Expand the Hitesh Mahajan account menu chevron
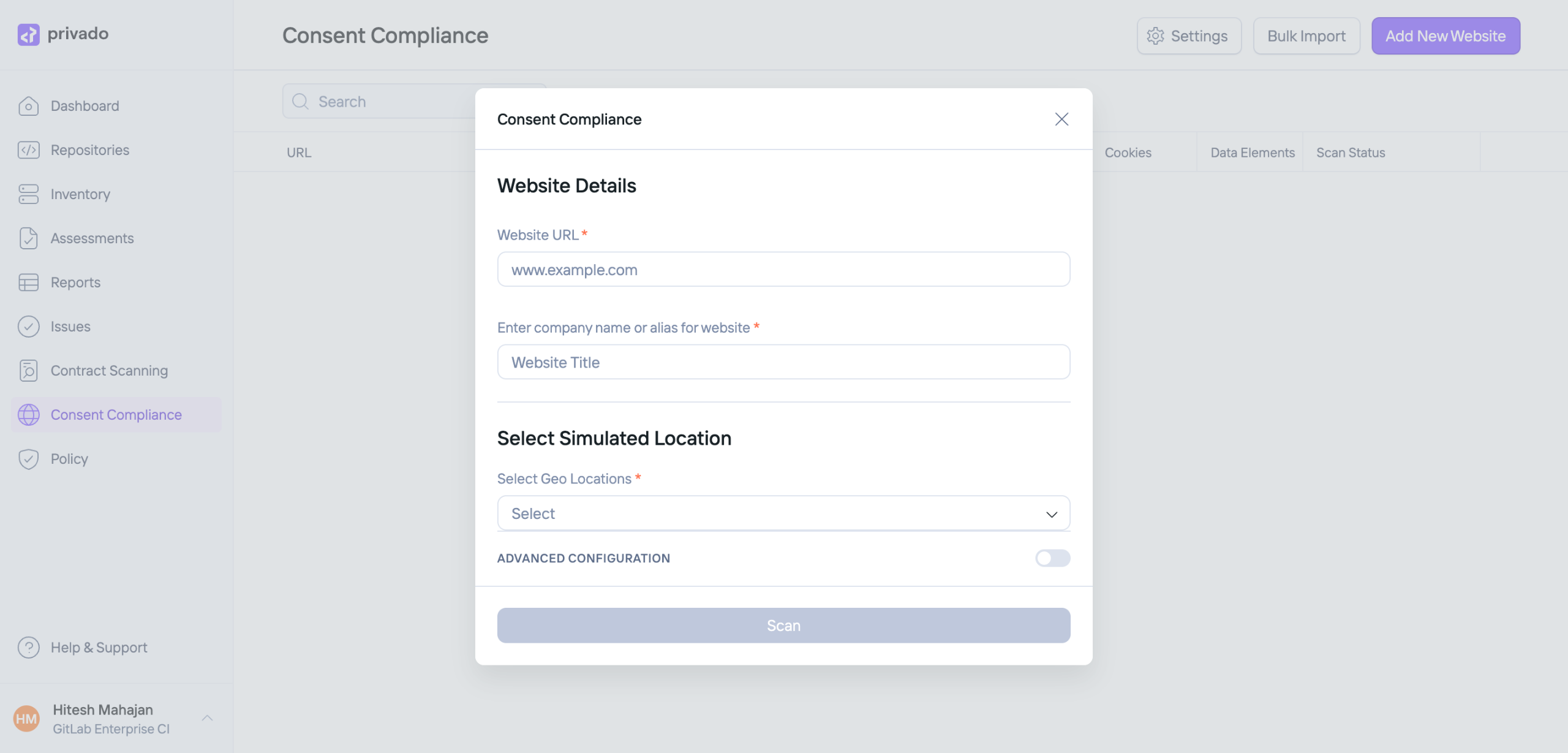 (x=207, y=718)
